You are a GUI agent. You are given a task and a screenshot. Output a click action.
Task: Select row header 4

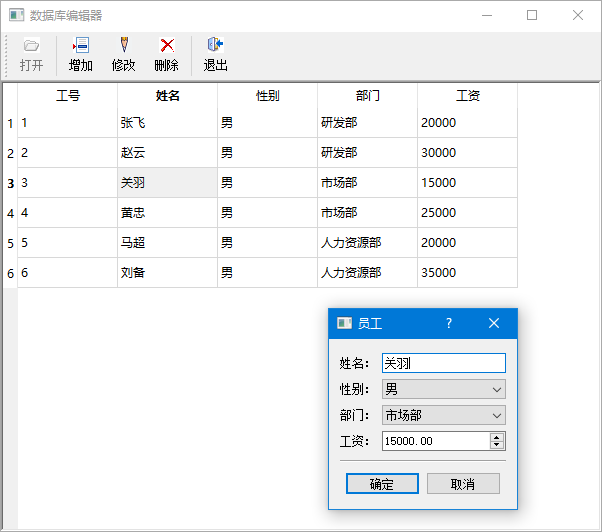point(10,213)
